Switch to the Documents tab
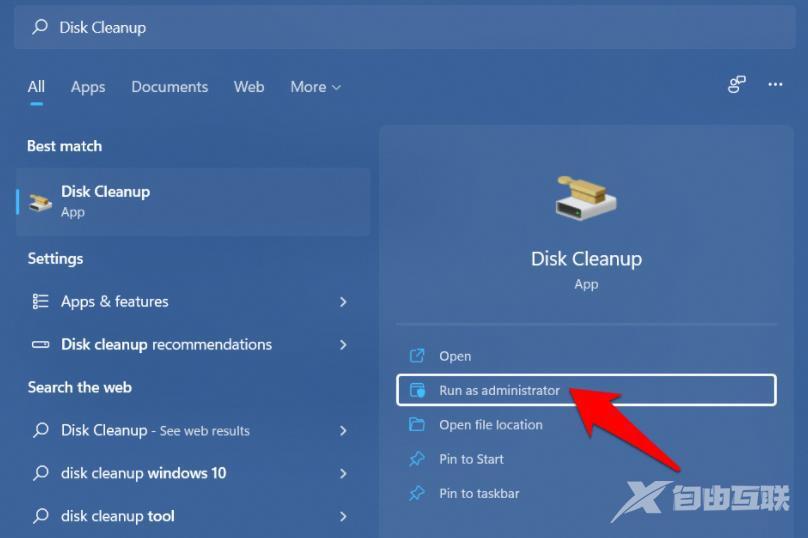Screen dimensions: 808x538 170,87
